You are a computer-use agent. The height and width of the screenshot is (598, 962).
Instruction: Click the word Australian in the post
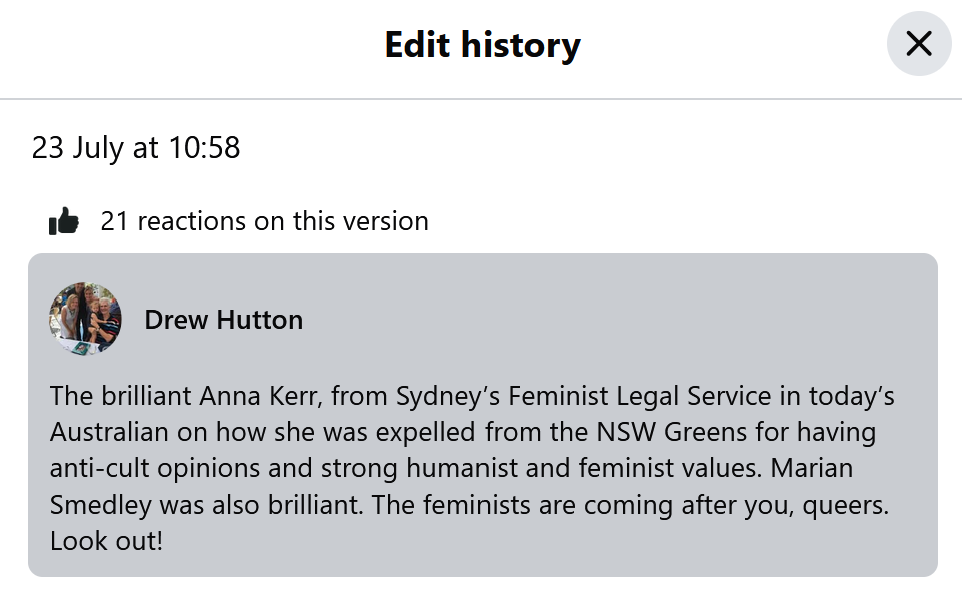pos(109,432)
